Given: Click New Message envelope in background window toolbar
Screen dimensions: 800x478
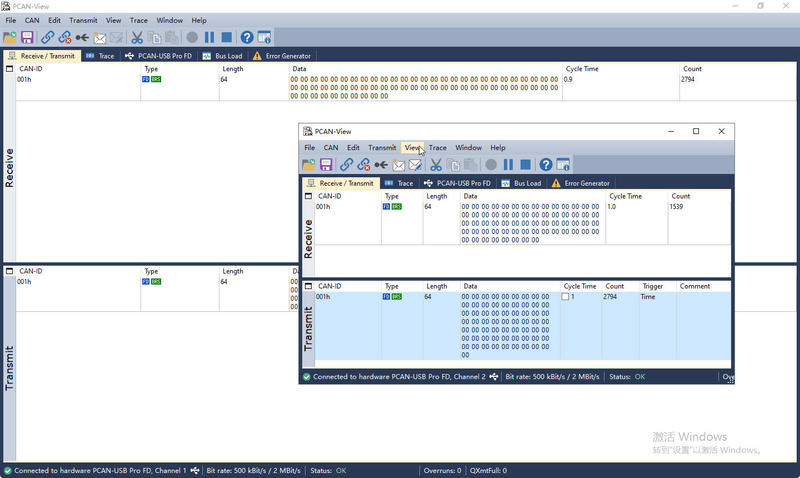Looking at the screenshot, I should click(x=99, y=37).
